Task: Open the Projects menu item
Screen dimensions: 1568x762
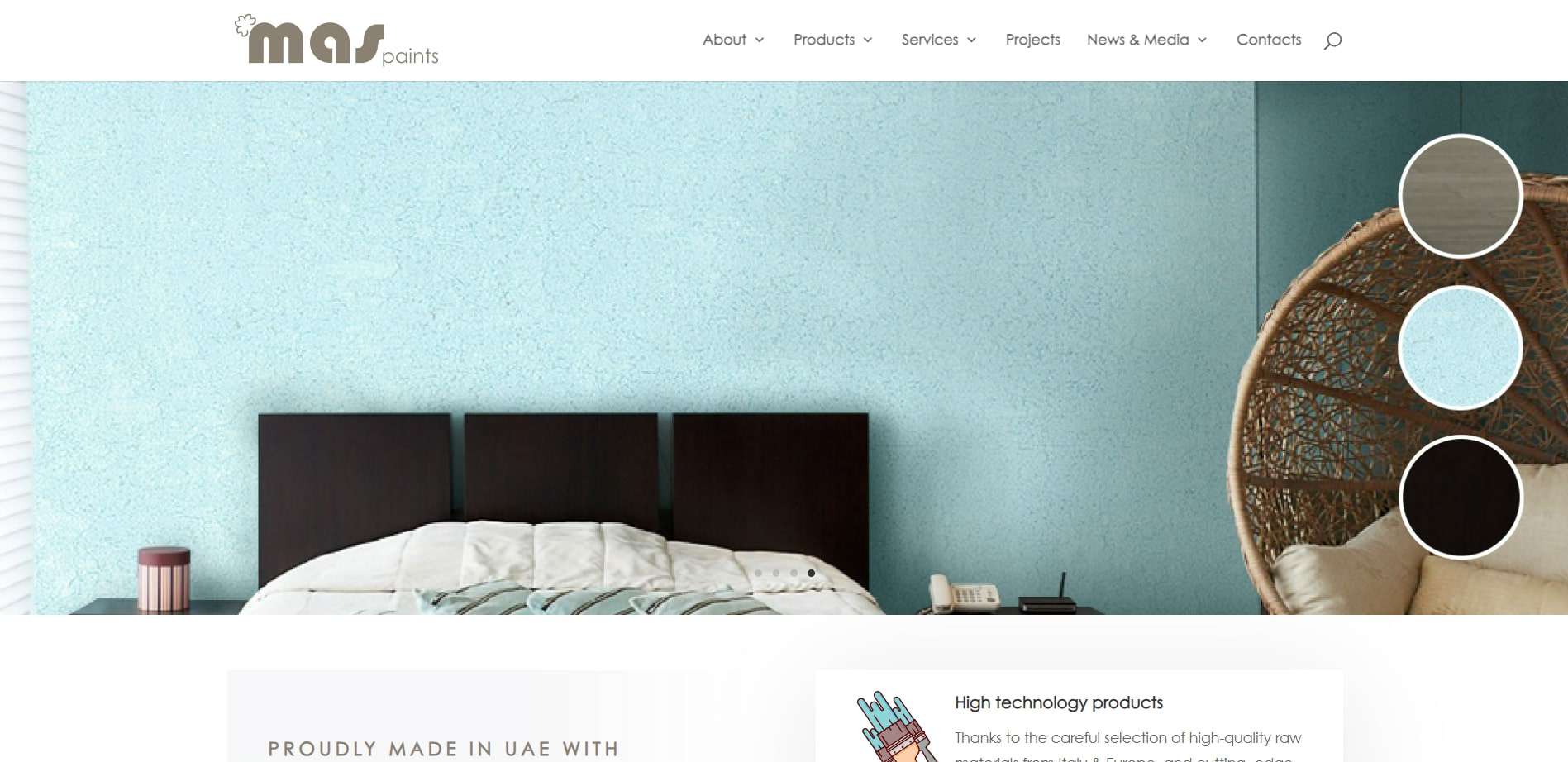Action: pos(1032,40)
